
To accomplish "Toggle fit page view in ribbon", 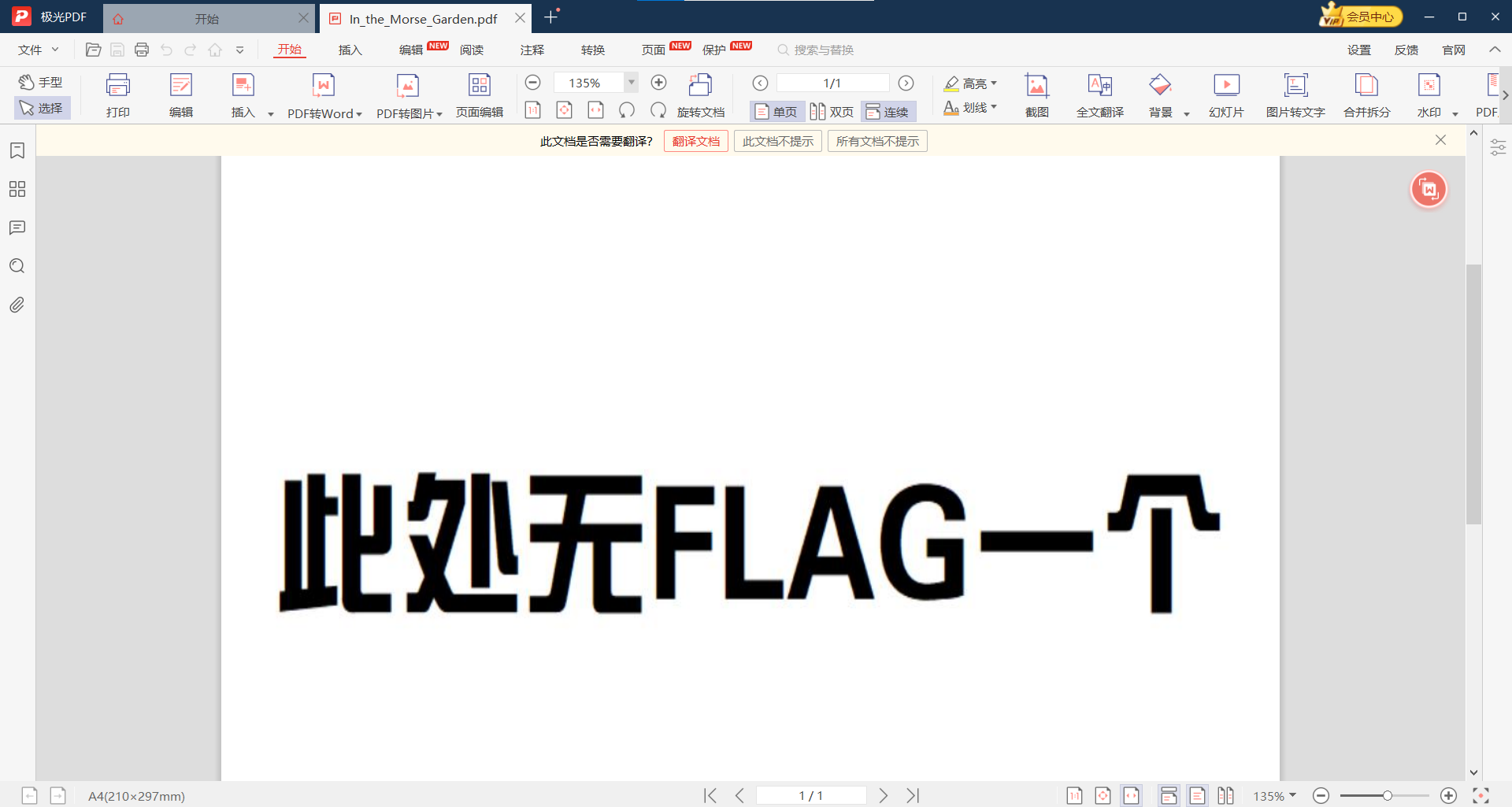I will (565, 110).
